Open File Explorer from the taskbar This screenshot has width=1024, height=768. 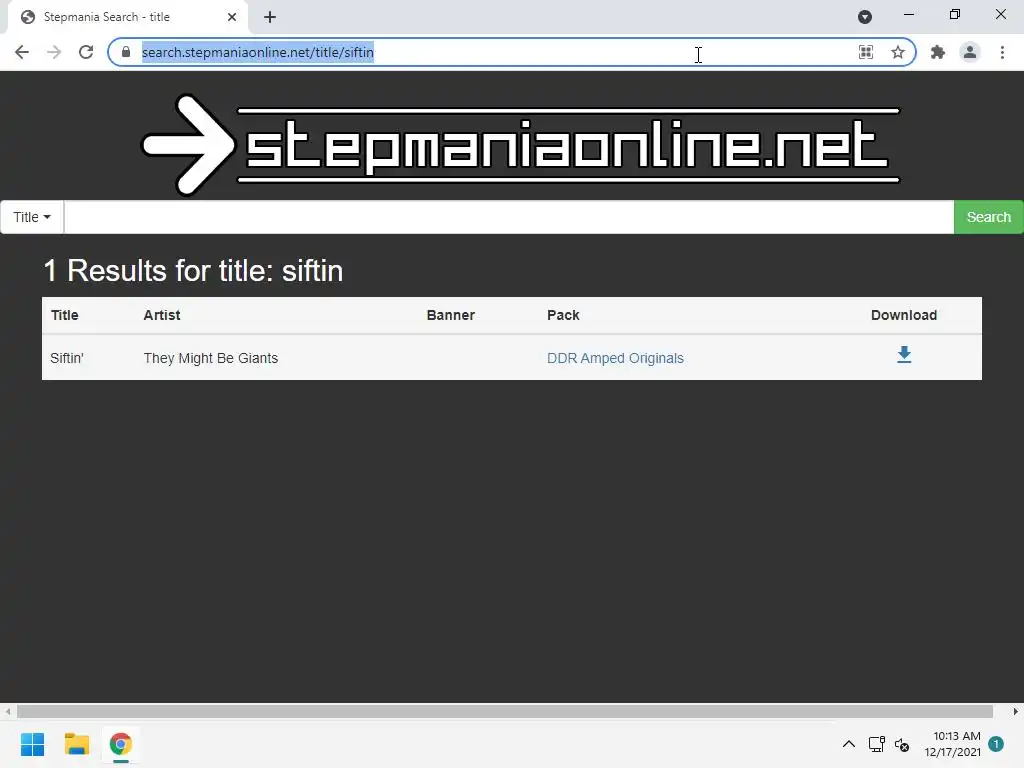pos(76,744)
